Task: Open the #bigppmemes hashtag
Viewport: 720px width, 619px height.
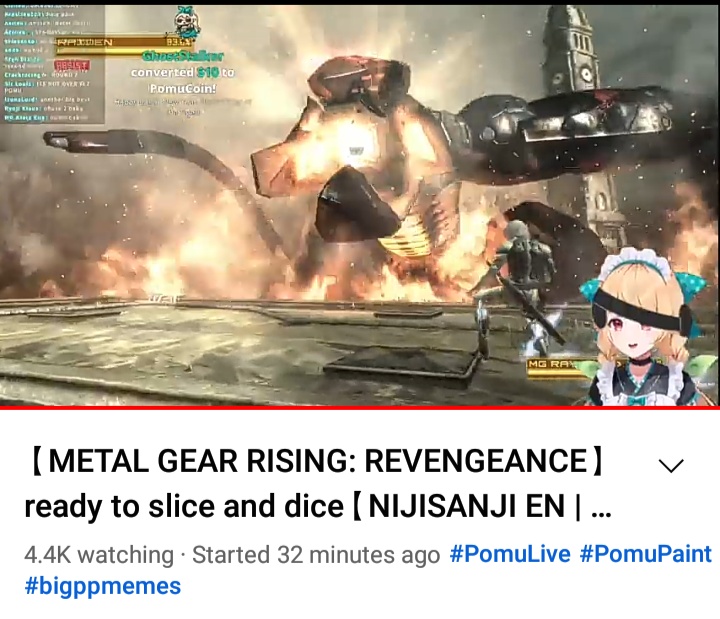Action: [x=103, y=586]
